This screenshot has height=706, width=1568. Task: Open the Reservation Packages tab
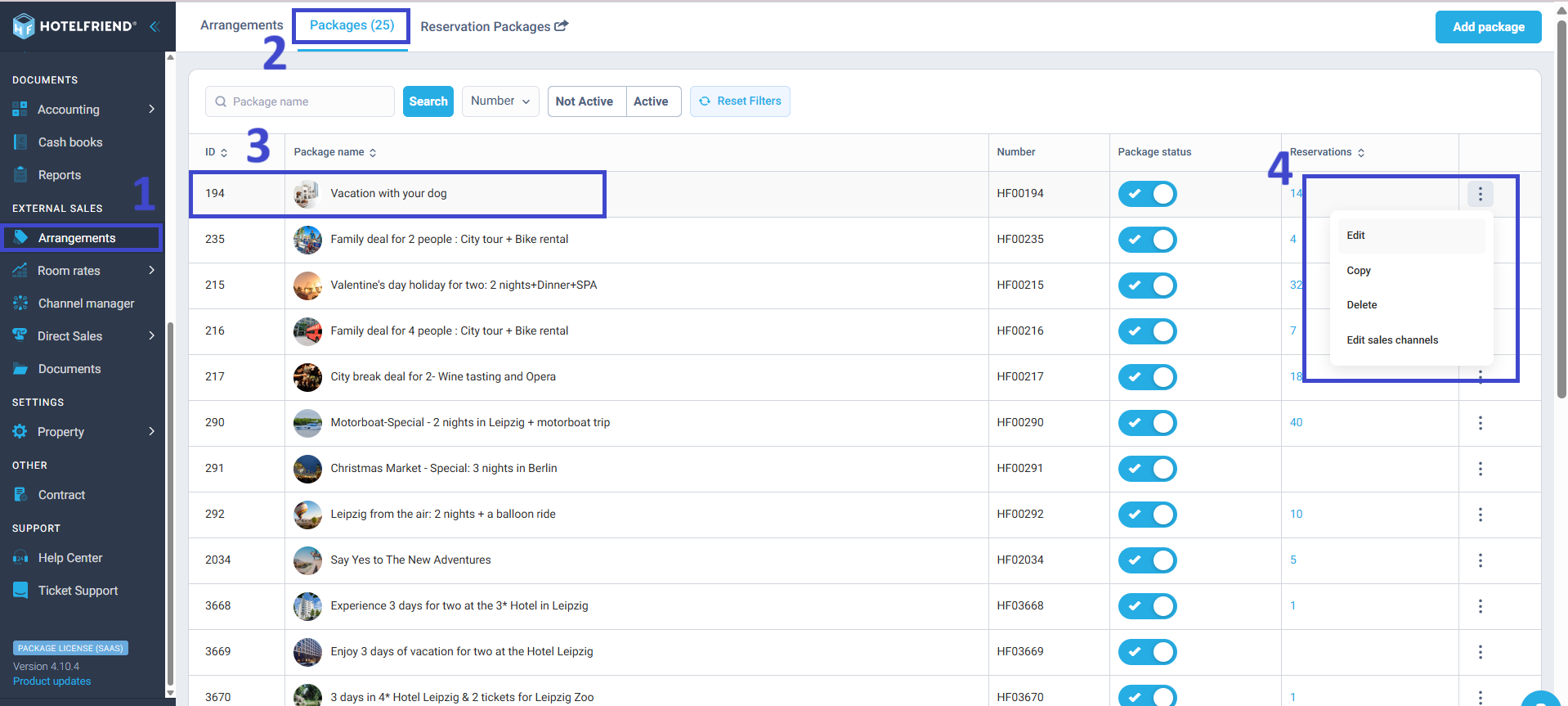(x=494, y=26)
